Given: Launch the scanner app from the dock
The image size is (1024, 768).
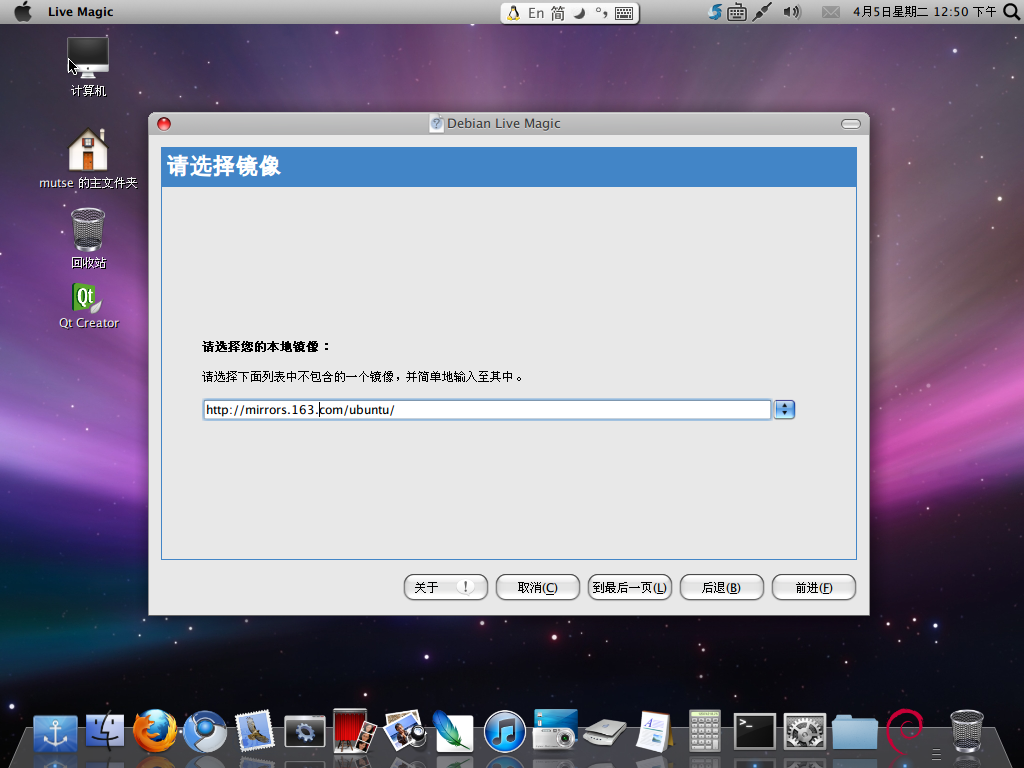Looking at the screenshot, I should (605, 733).
